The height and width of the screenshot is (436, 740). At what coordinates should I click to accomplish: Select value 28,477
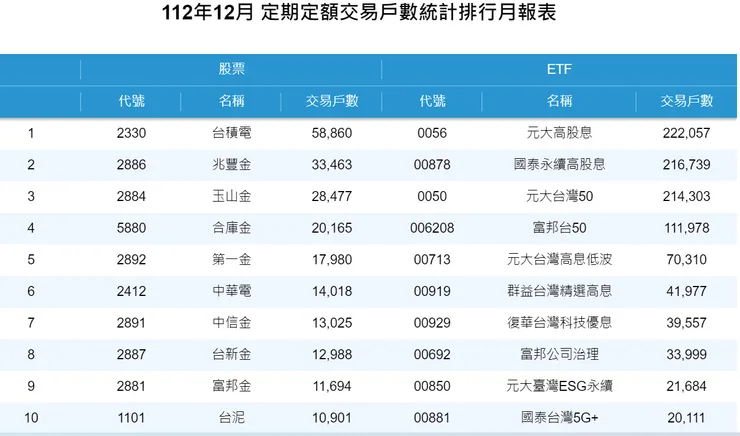pyautogui.click(x=331, y=196)
